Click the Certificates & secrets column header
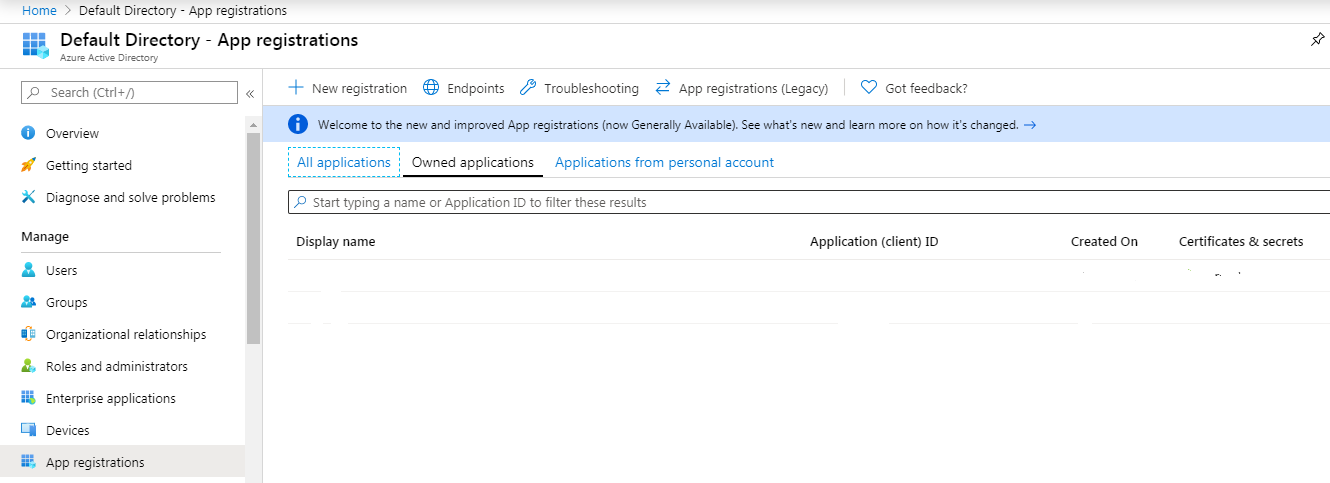1330x483 pixels. point(1241,241)
